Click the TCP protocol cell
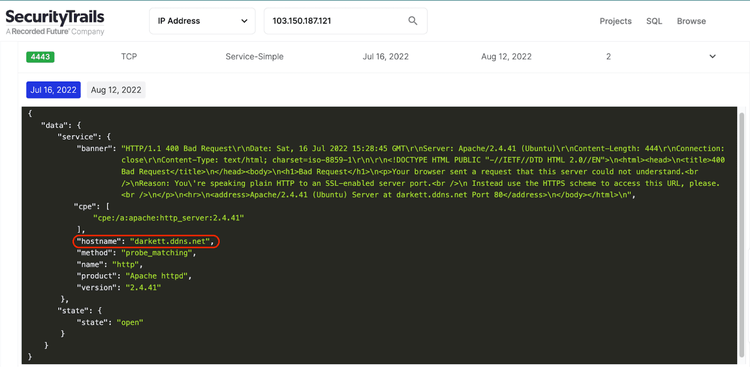Image resolution: width=750 pixels, height=368 pixels. (129, 56)
